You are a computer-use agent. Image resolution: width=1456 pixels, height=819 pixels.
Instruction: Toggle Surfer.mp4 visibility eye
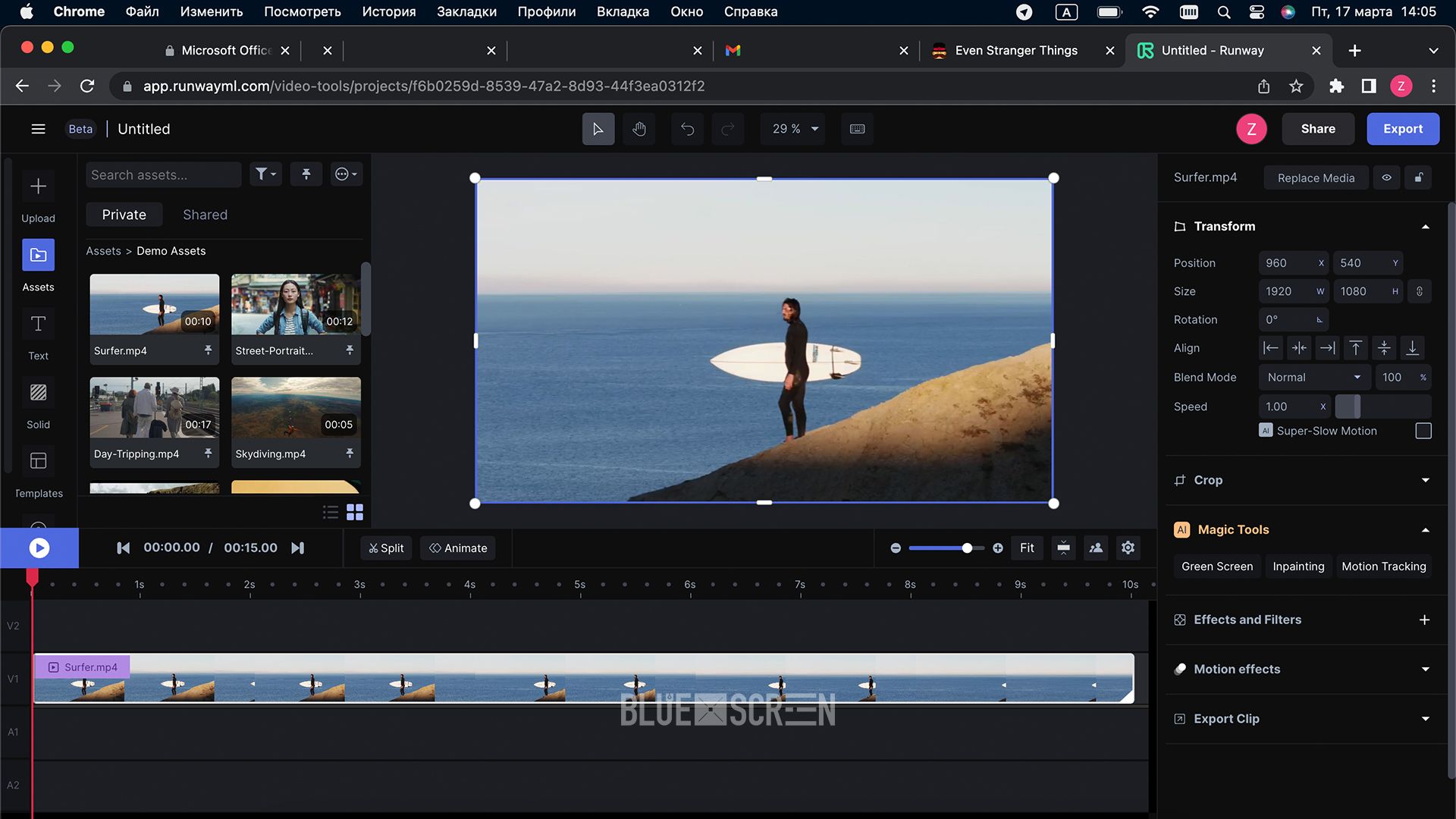tap(1386, 177)
